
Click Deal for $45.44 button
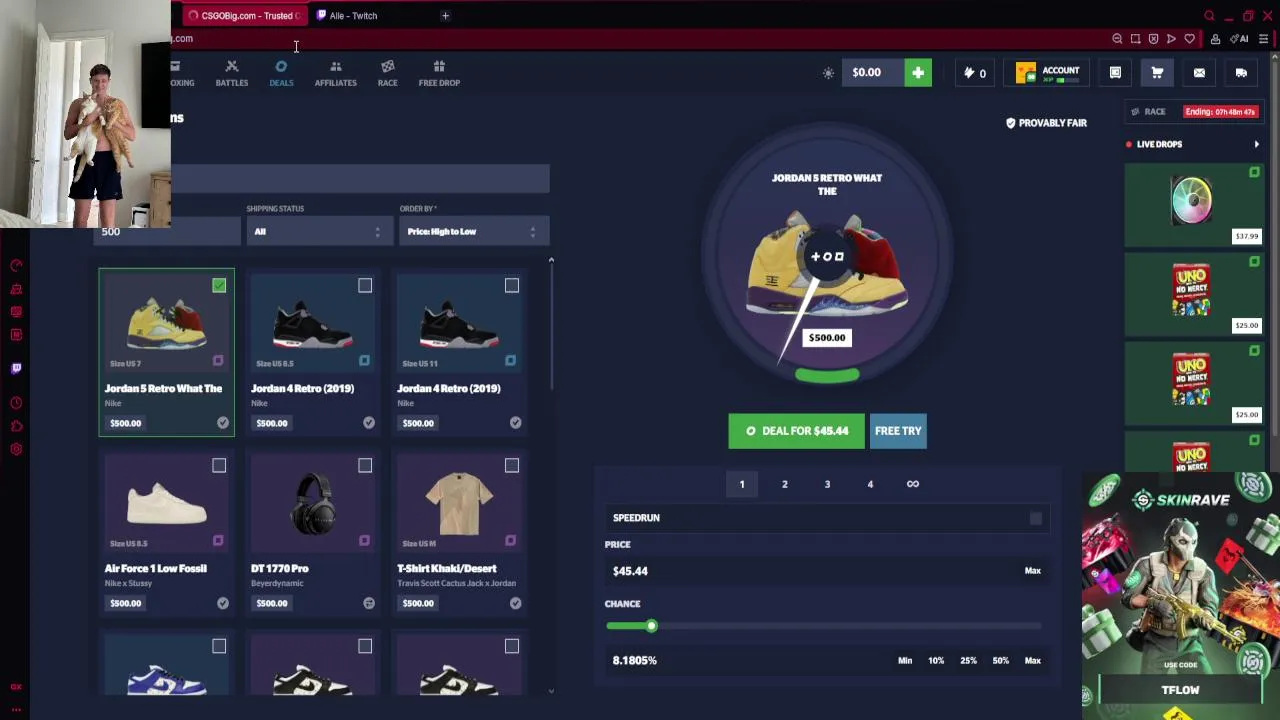[x=796, y=431]
